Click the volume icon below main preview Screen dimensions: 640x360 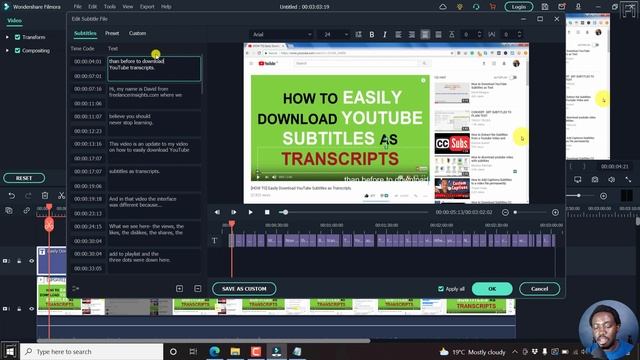pyautogui.click(x=611, y=180)
